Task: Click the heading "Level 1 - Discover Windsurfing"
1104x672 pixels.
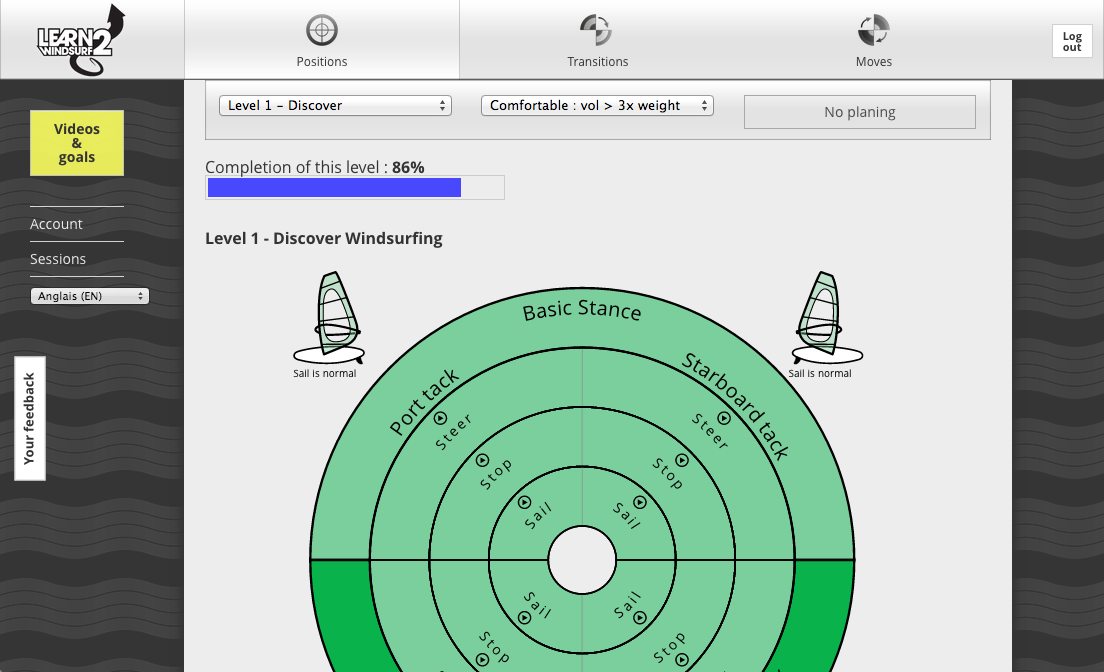Action: (x=324, y=238)
